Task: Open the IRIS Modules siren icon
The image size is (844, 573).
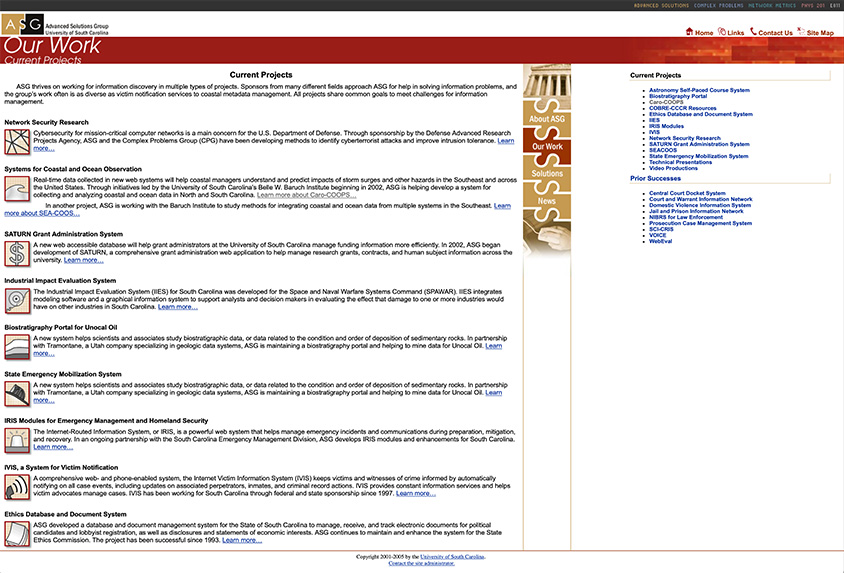Action: 17,441
